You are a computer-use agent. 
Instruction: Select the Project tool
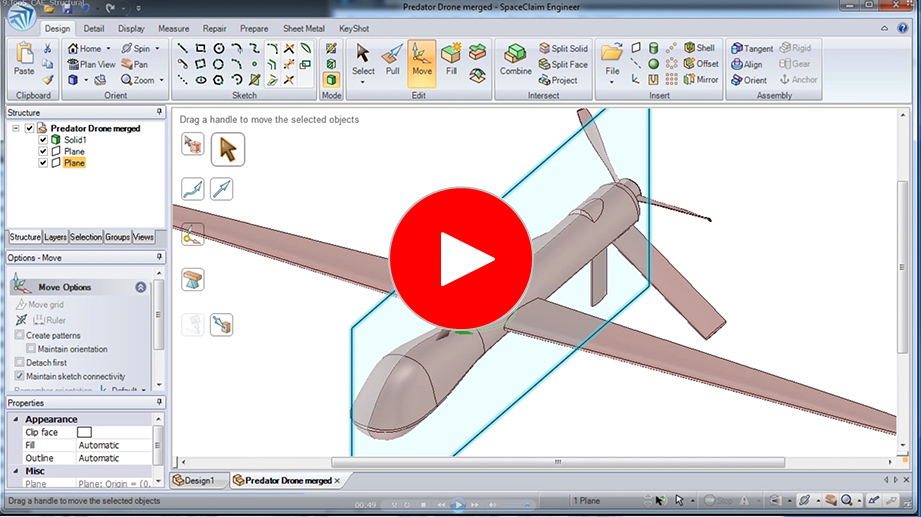(x=558, y=80)
